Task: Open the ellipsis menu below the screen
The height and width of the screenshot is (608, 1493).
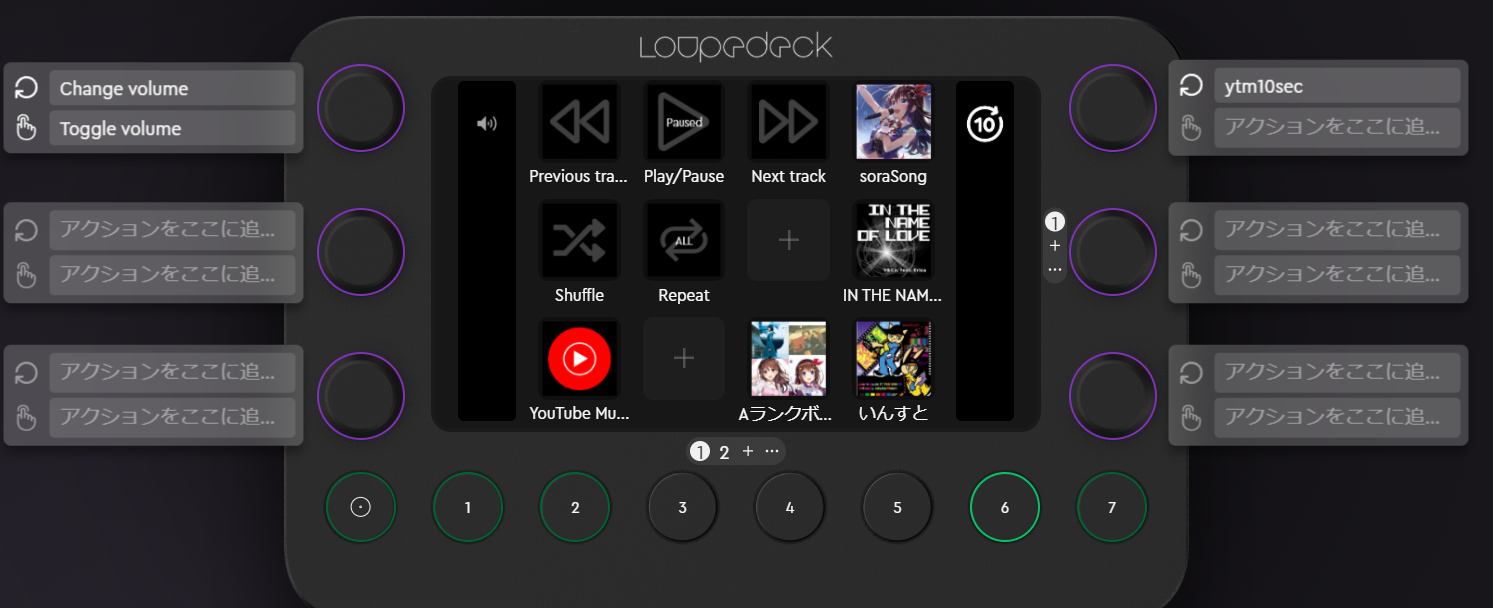Action: 772,451
